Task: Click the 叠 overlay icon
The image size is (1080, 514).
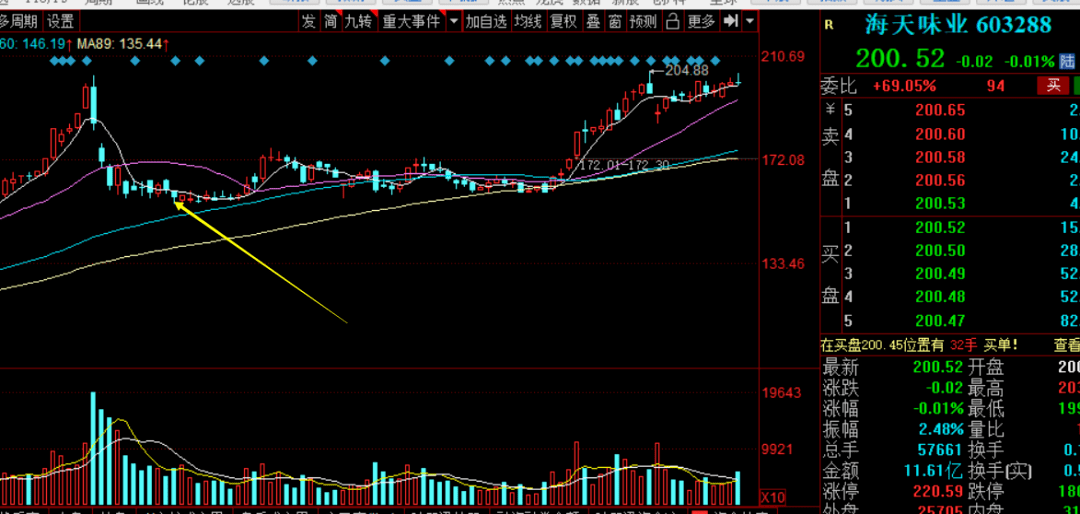Action: coord(593,21)
